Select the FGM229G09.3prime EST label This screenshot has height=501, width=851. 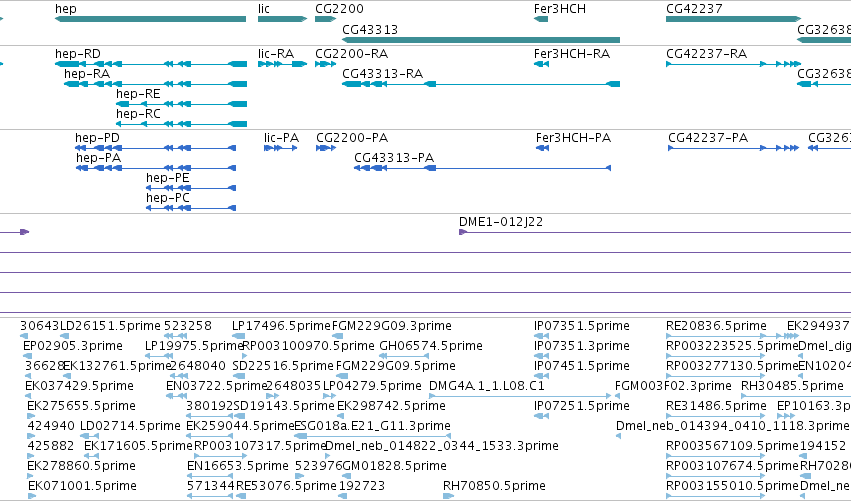(391, 326)
